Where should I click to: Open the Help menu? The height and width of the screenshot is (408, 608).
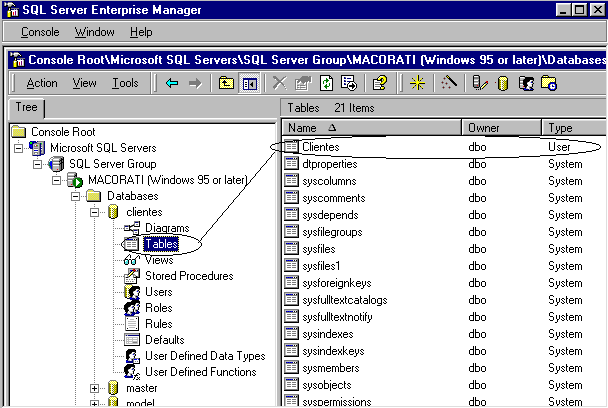tap(141, 32)
